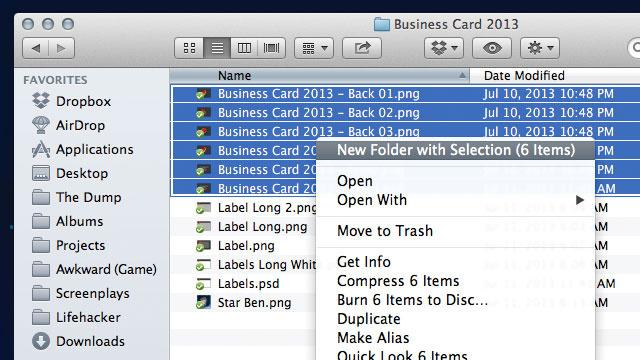Screen dimensions: 640x360
Task: Choose Quick Look 6 Items
Action: coord(456,355)
